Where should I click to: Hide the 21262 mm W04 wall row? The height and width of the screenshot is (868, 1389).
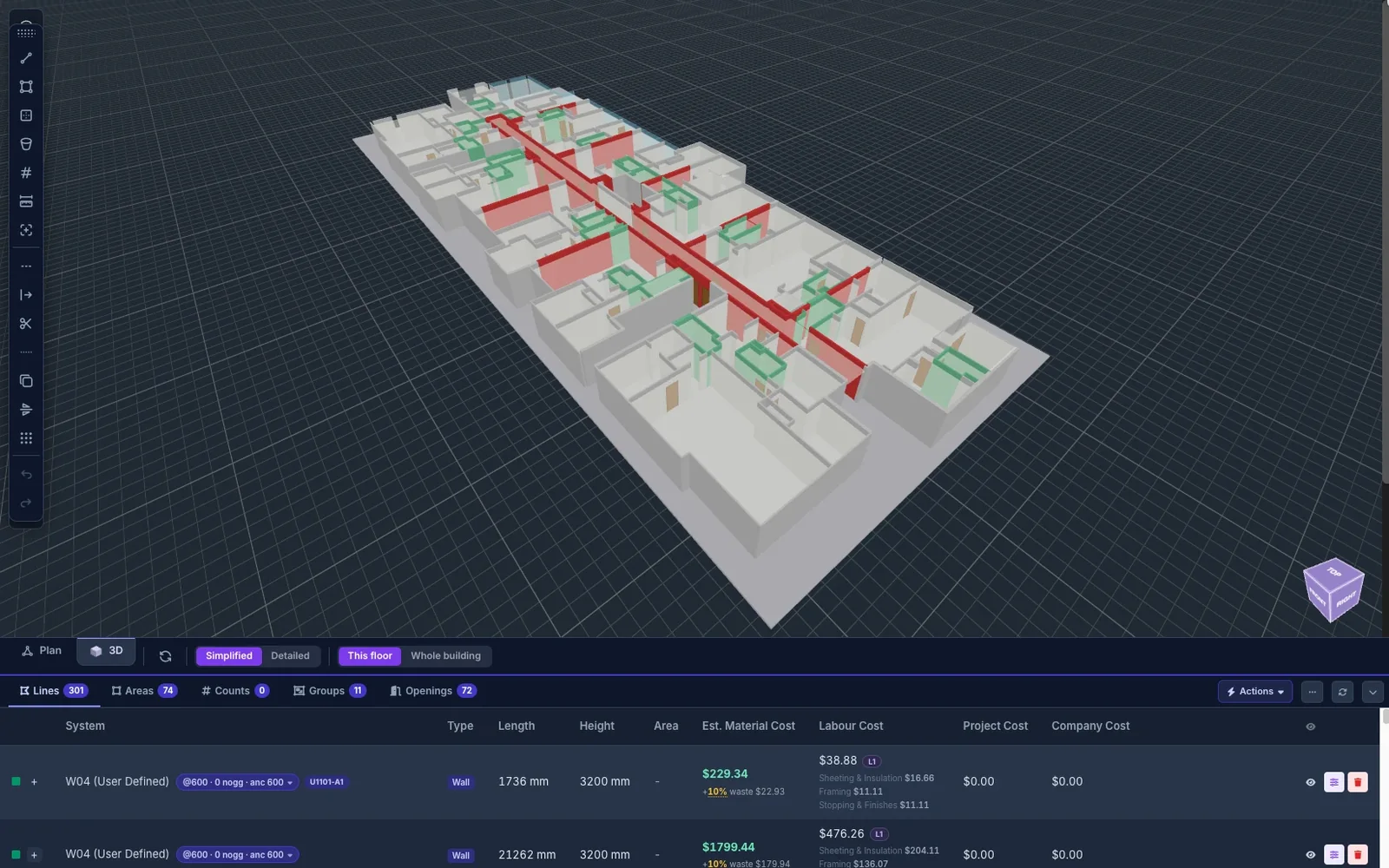pyautogui.click(x=1311, y=855)
